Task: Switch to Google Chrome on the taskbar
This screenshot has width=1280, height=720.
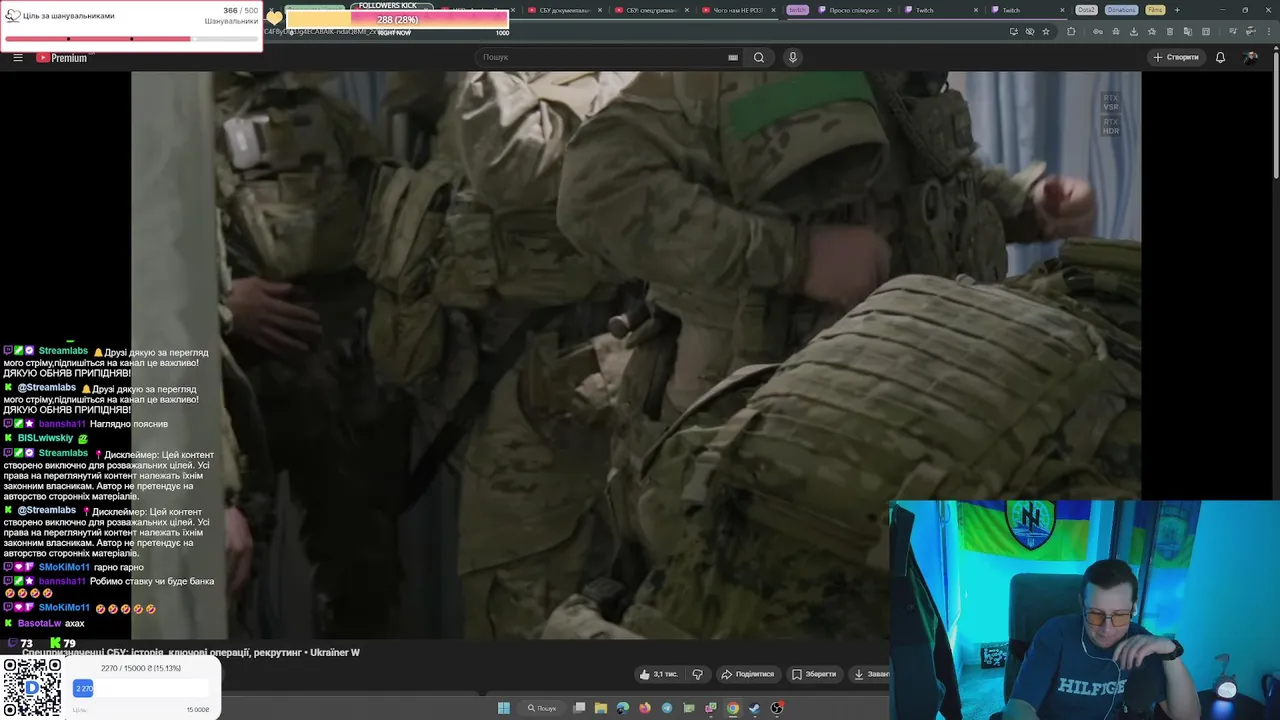Action: tap(733, 708)
